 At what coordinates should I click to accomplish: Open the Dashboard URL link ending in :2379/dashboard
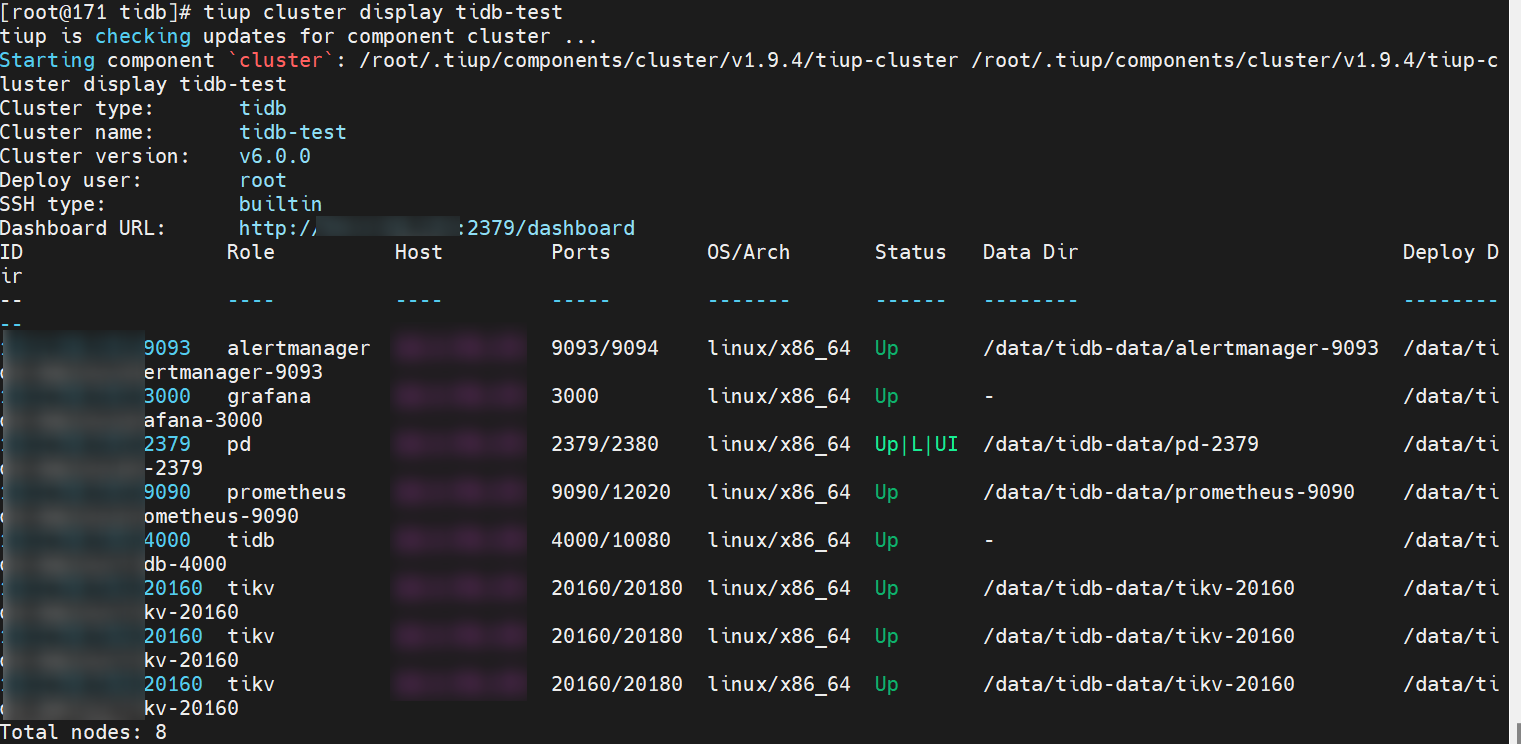coord(437,228)
